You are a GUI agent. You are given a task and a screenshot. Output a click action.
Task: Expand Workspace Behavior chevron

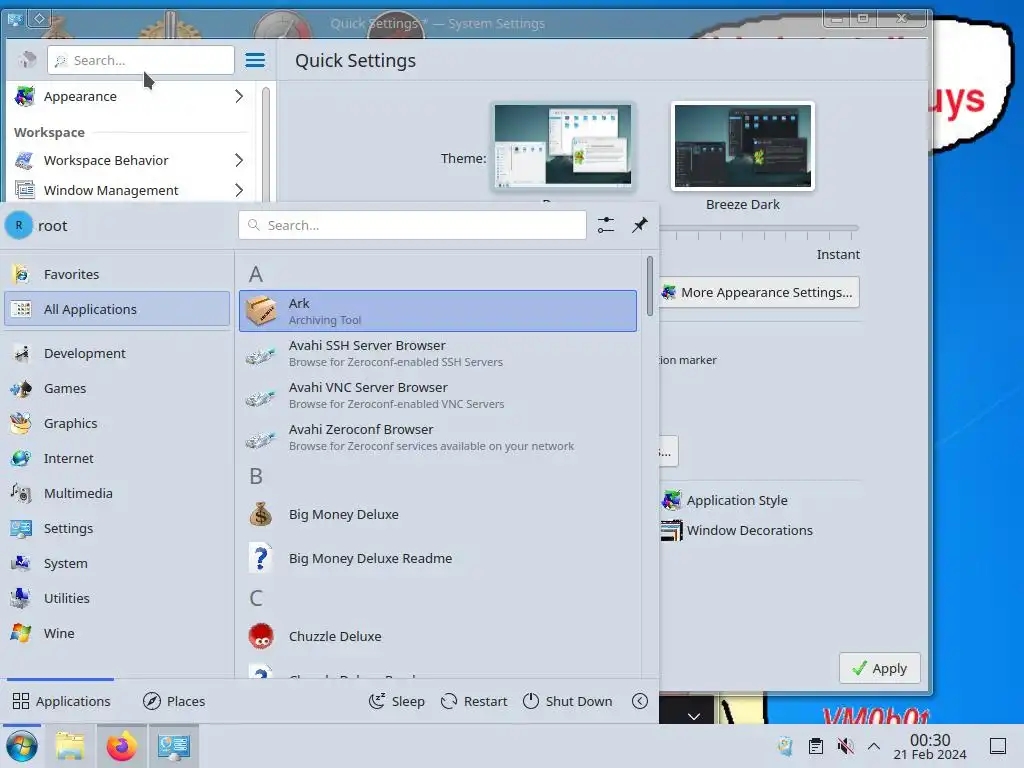(239, 160)
